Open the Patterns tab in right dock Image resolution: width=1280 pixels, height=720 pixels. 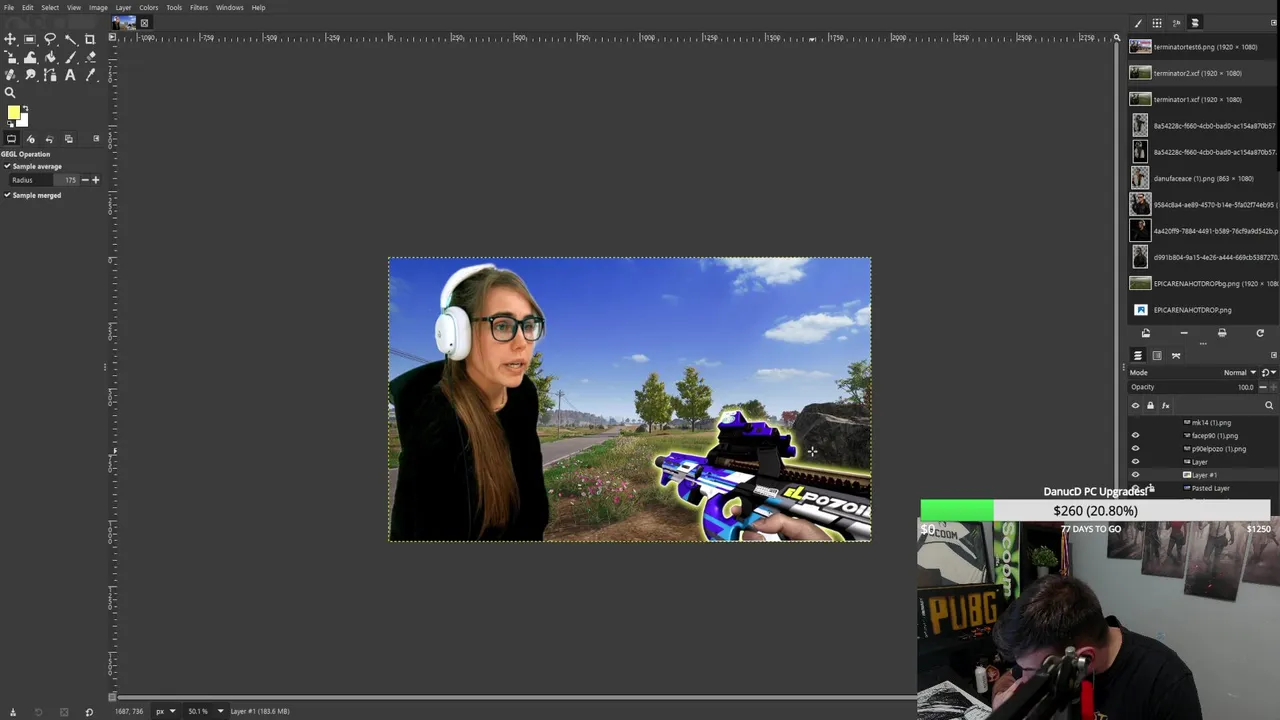tap(1157, 23)
